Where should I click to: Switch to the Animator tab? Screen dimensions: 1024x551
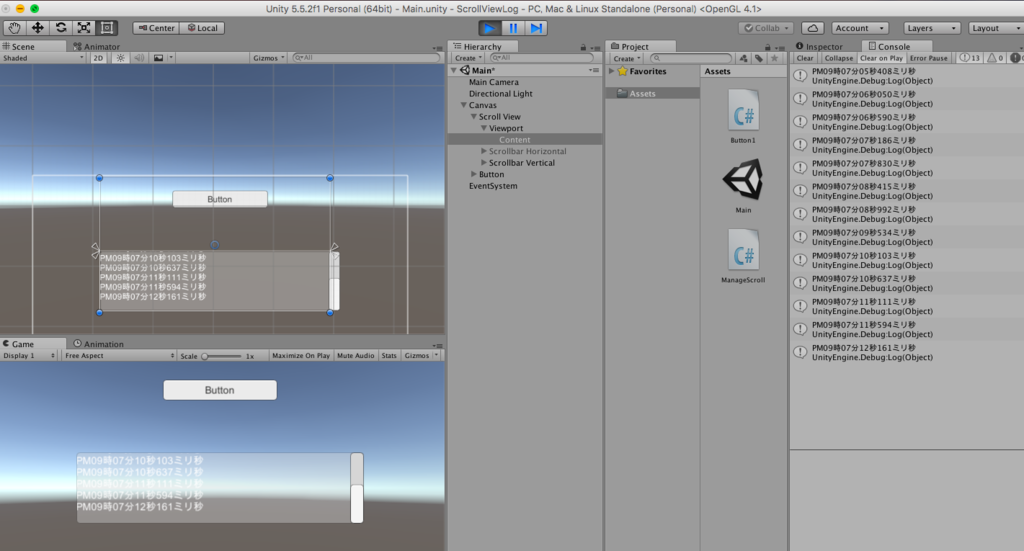[97, 46]
